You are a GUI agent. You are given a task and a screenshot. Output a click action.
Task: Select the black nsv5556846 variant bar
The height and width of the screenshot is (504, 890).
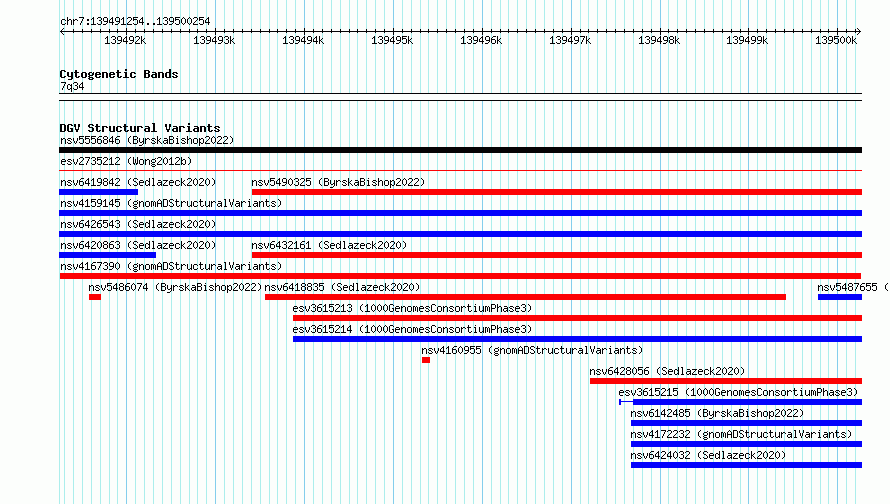pyautogui.click(x=460, y=150)
